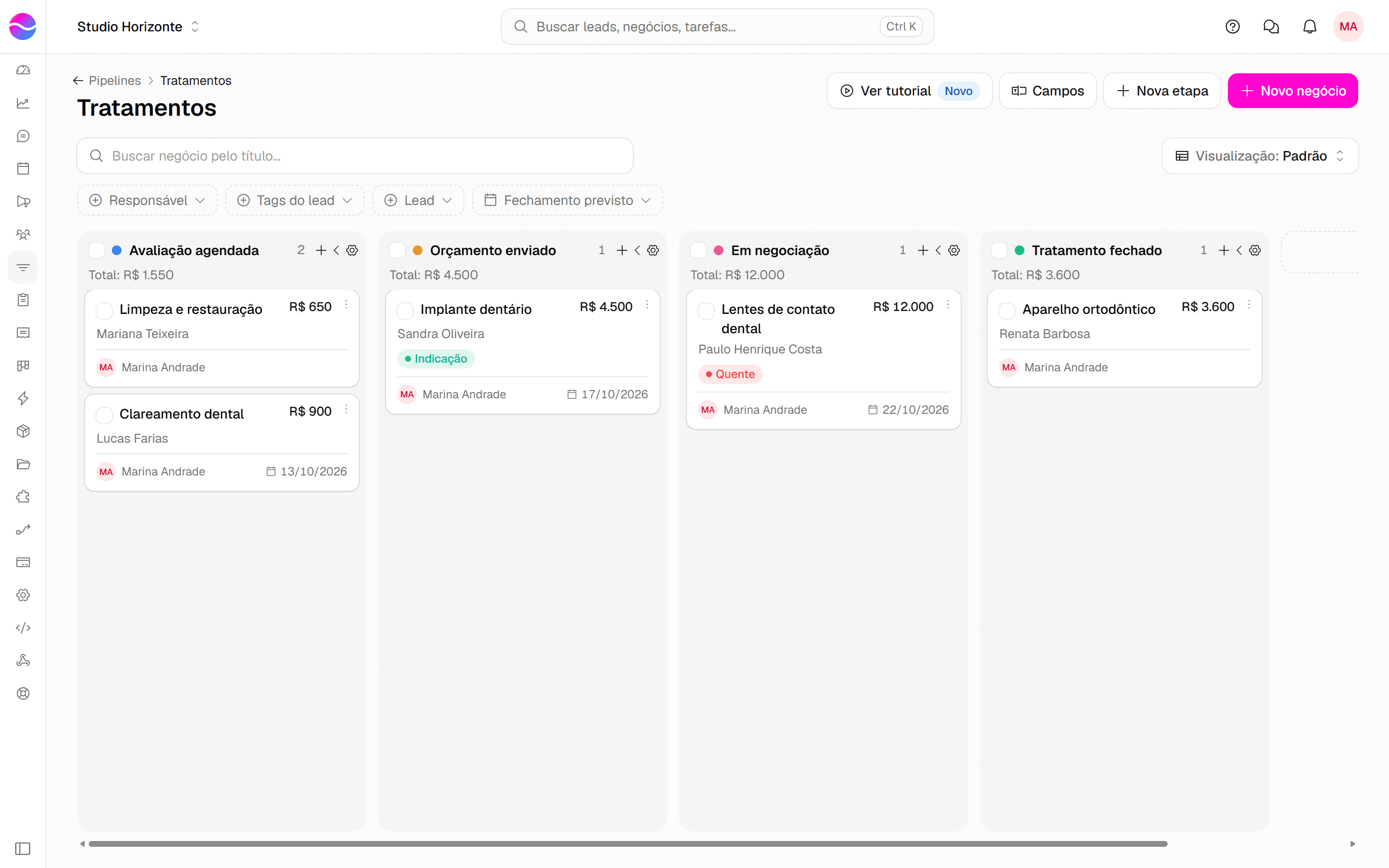Open the dashboard gauge icon in sidebar
This screenshot has height=868, width=1389.
point(23,70)
